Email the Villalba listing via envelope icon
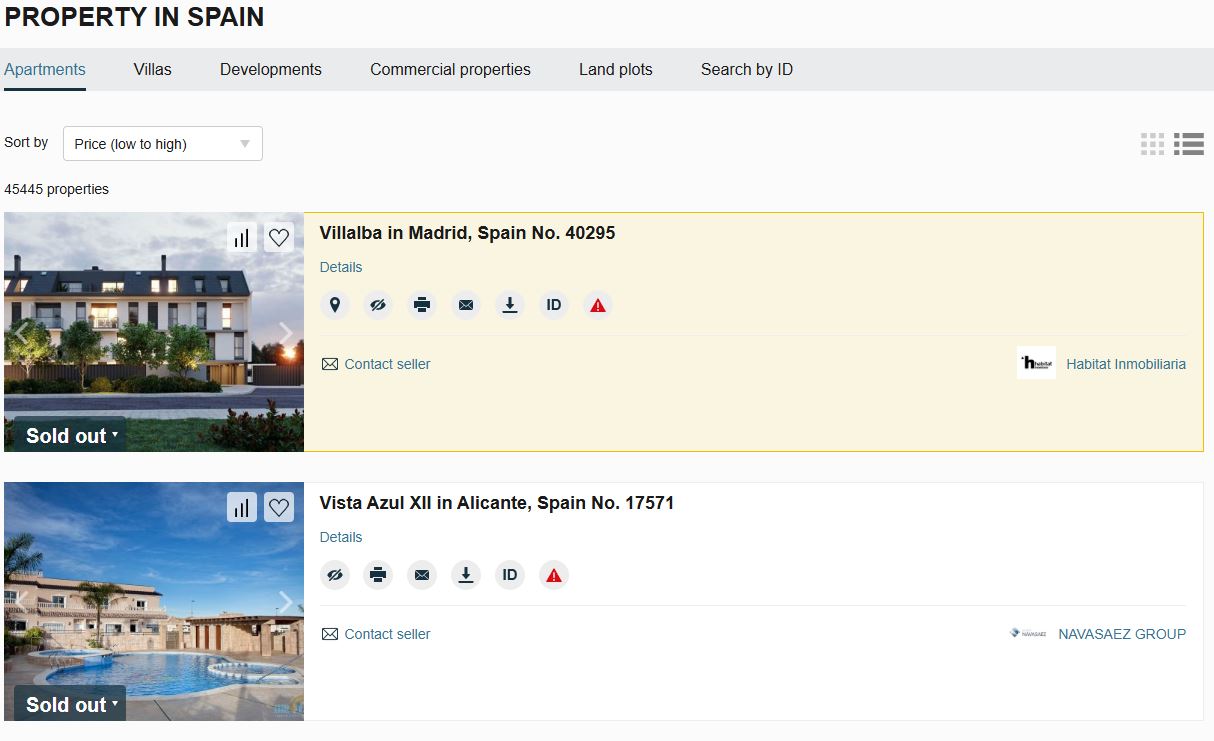 (x=466, y=305)
